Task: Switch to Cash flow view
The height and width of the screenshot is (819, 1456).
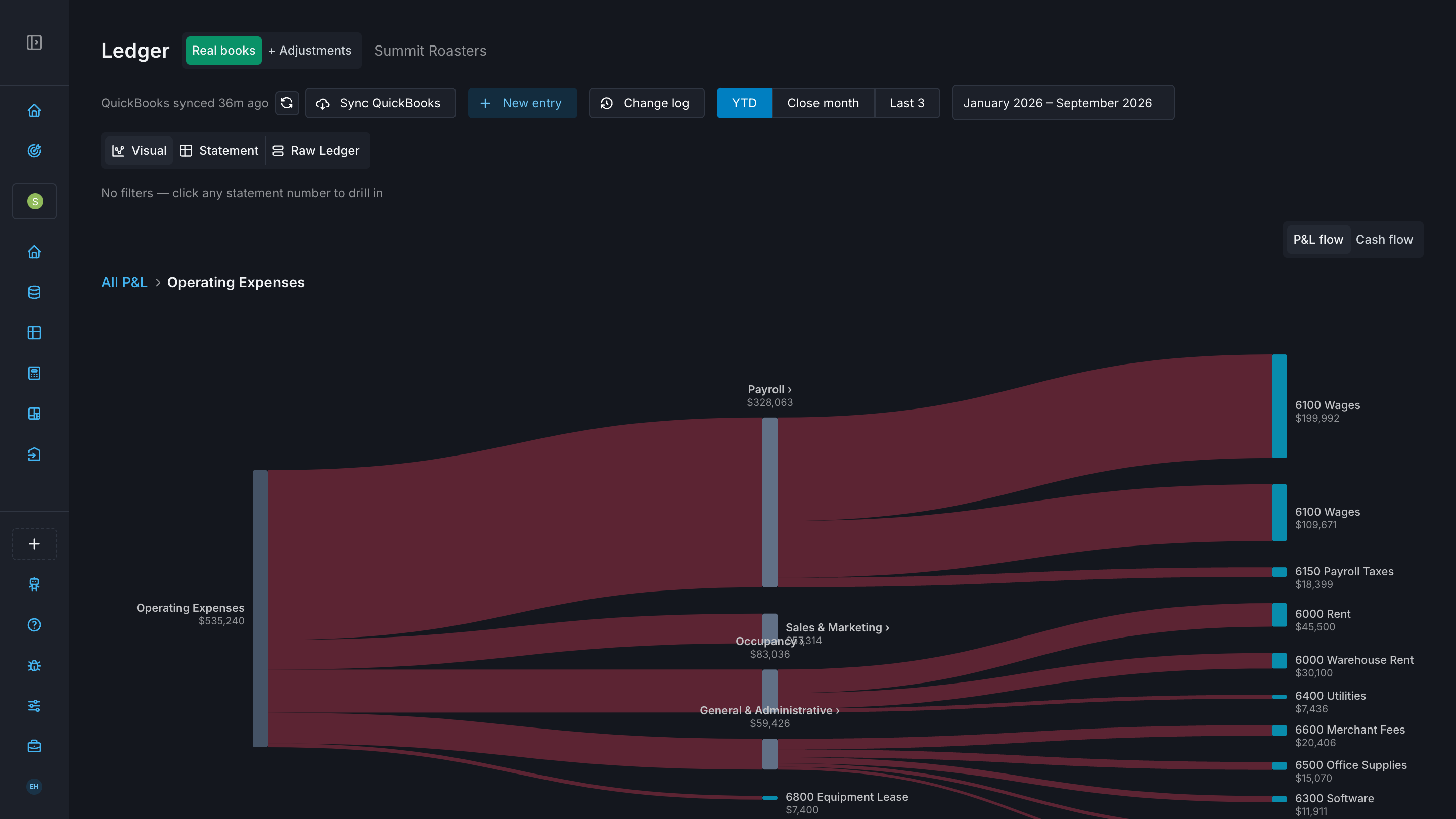Action: pos(1384,240)
